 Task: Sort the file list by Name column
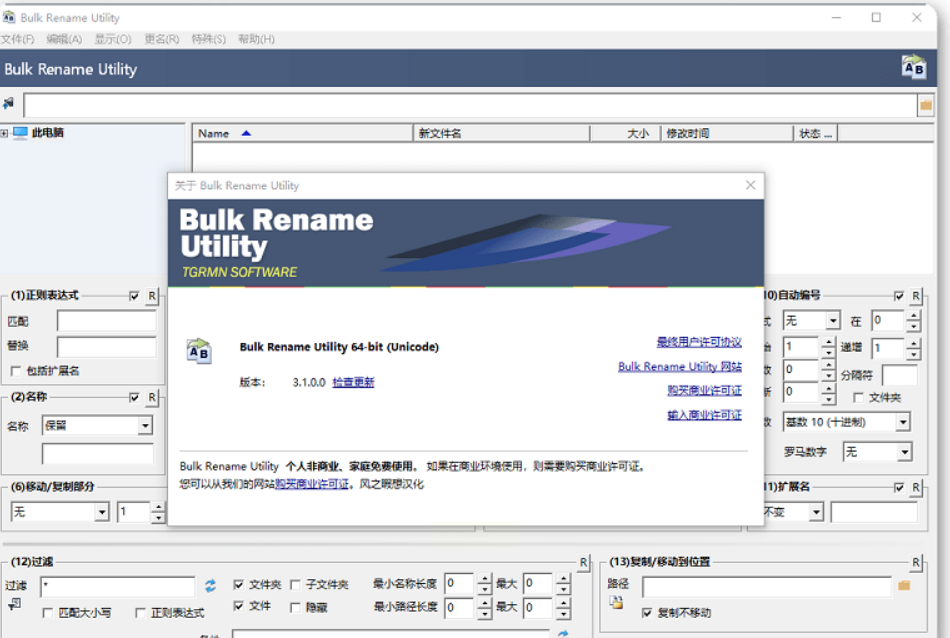[303, 133]
